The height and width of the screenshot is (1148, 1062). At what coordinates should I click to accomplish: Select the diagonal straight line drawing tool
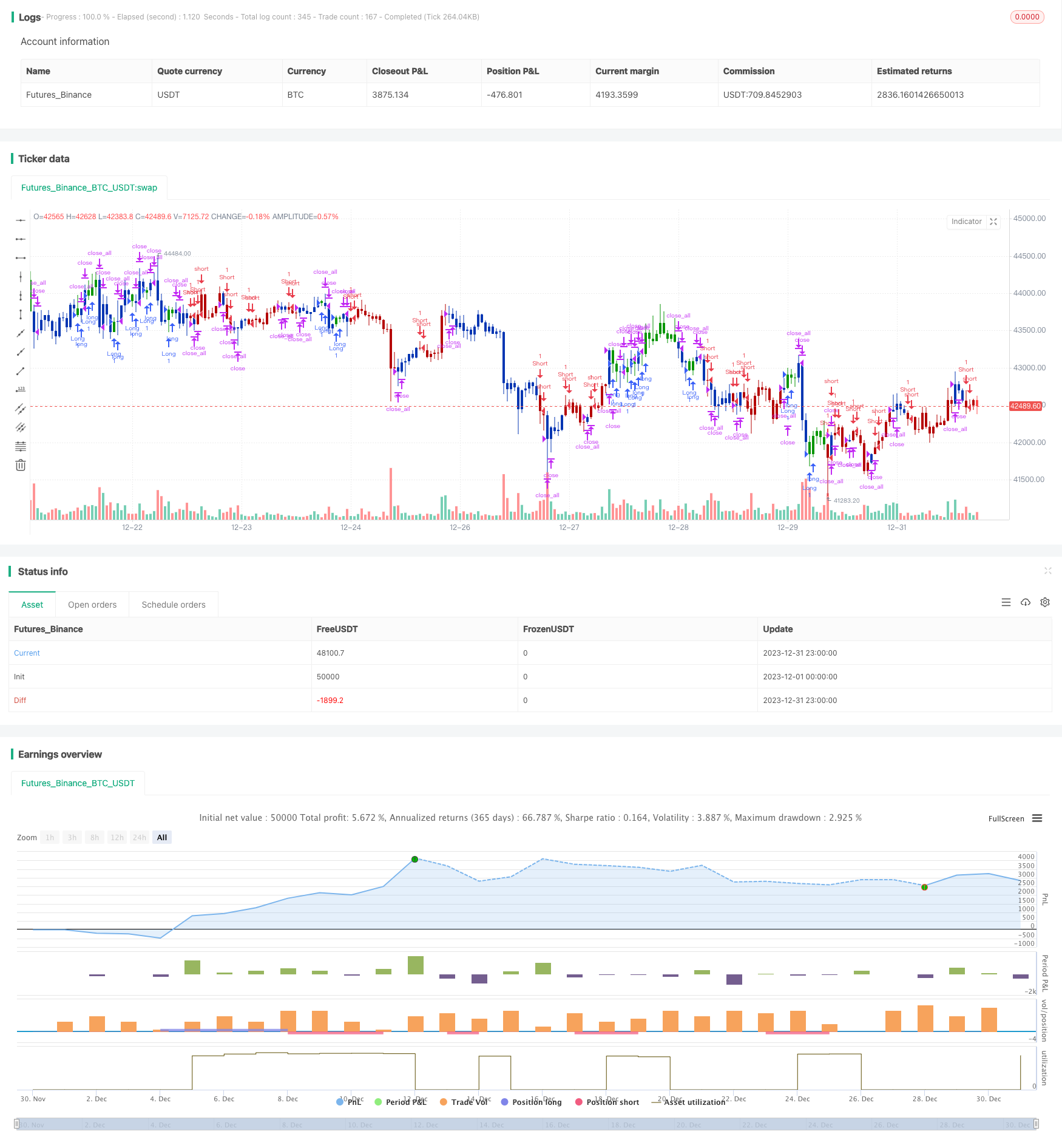pyautogui.click(x=21, y=333)
